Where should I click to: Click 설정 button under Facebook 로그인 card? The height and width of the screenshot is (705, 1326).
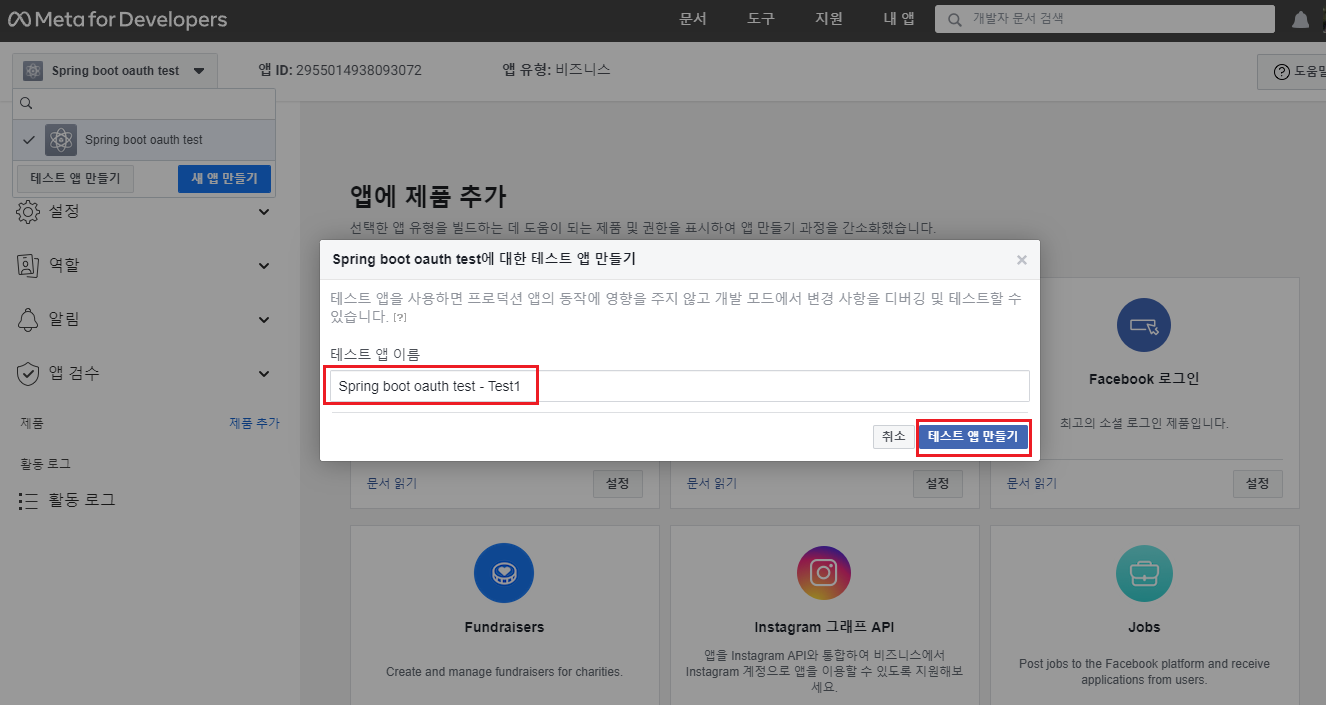1257,483
